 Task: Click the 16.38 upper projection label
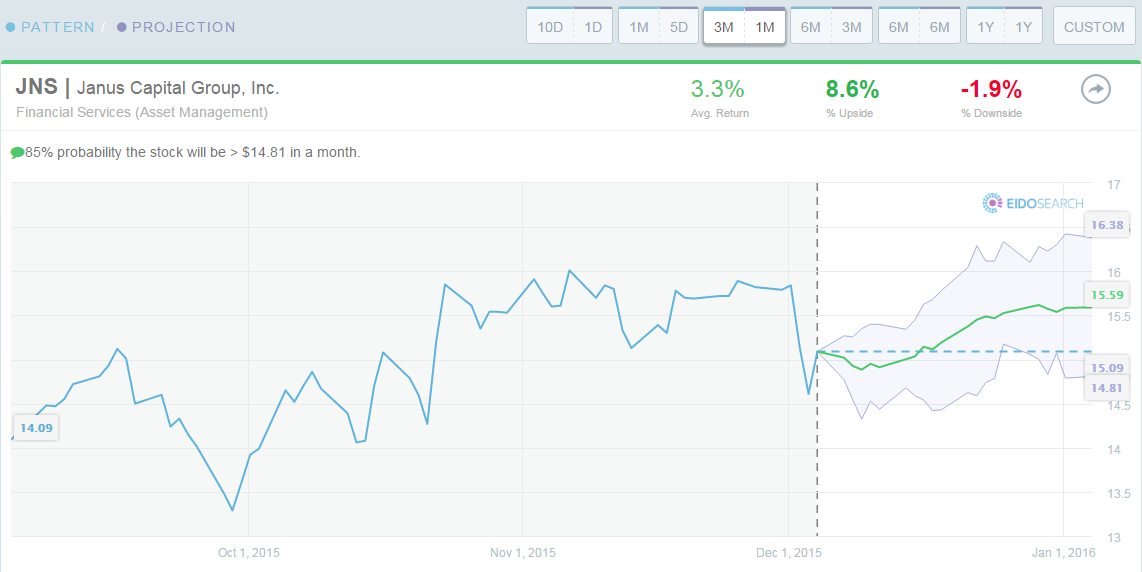click(1107, 226)
